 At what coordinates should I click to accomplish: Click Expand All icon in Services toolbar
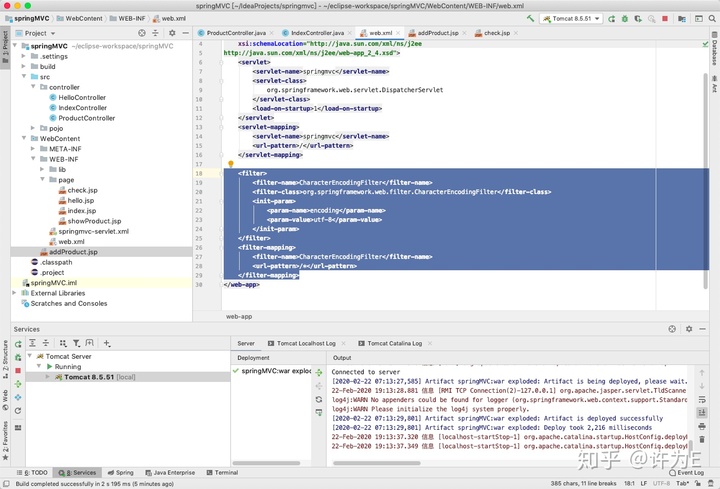(x=32, y=343)
